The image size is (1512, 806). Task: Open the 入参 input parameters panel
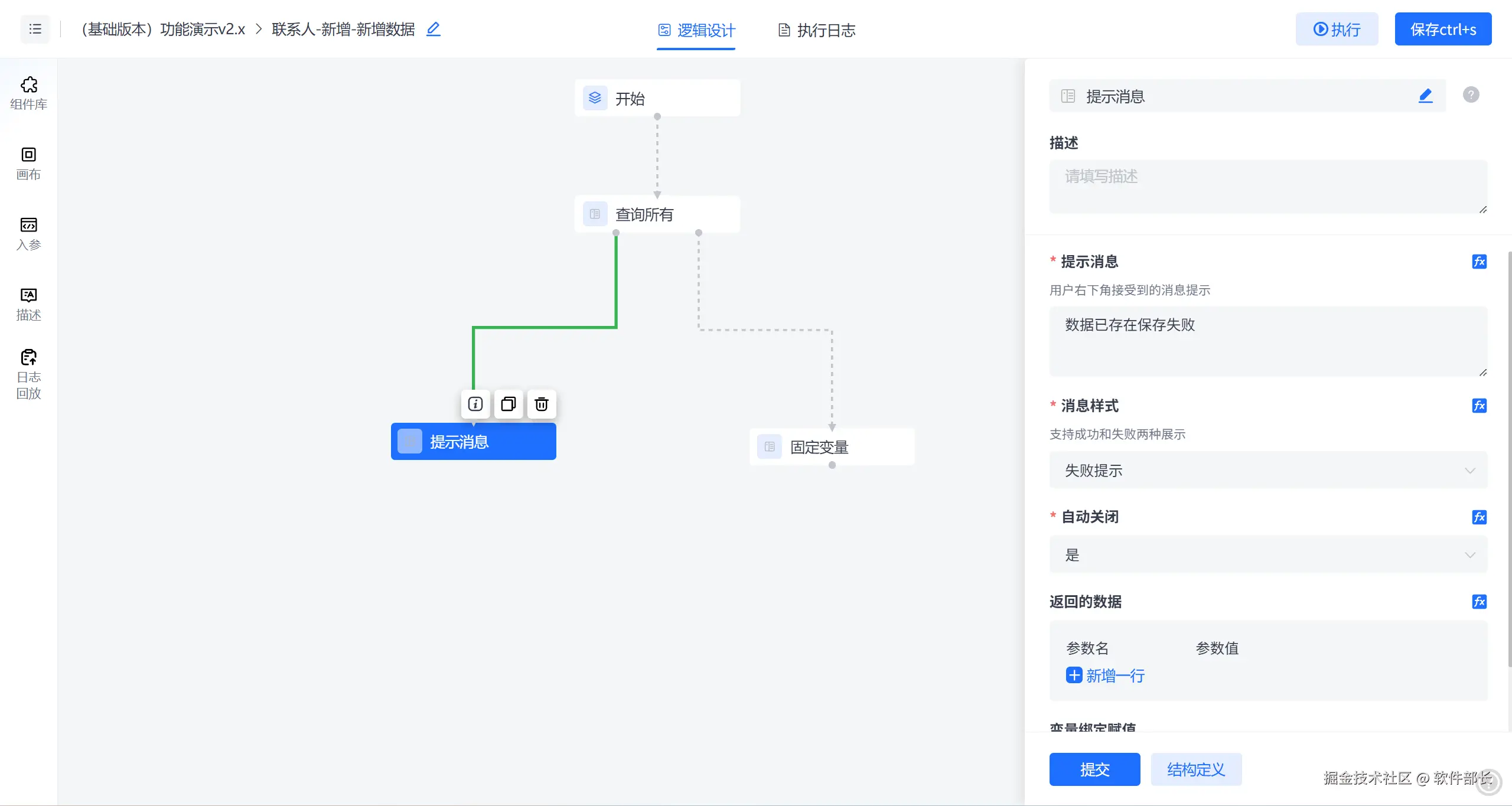28,234
